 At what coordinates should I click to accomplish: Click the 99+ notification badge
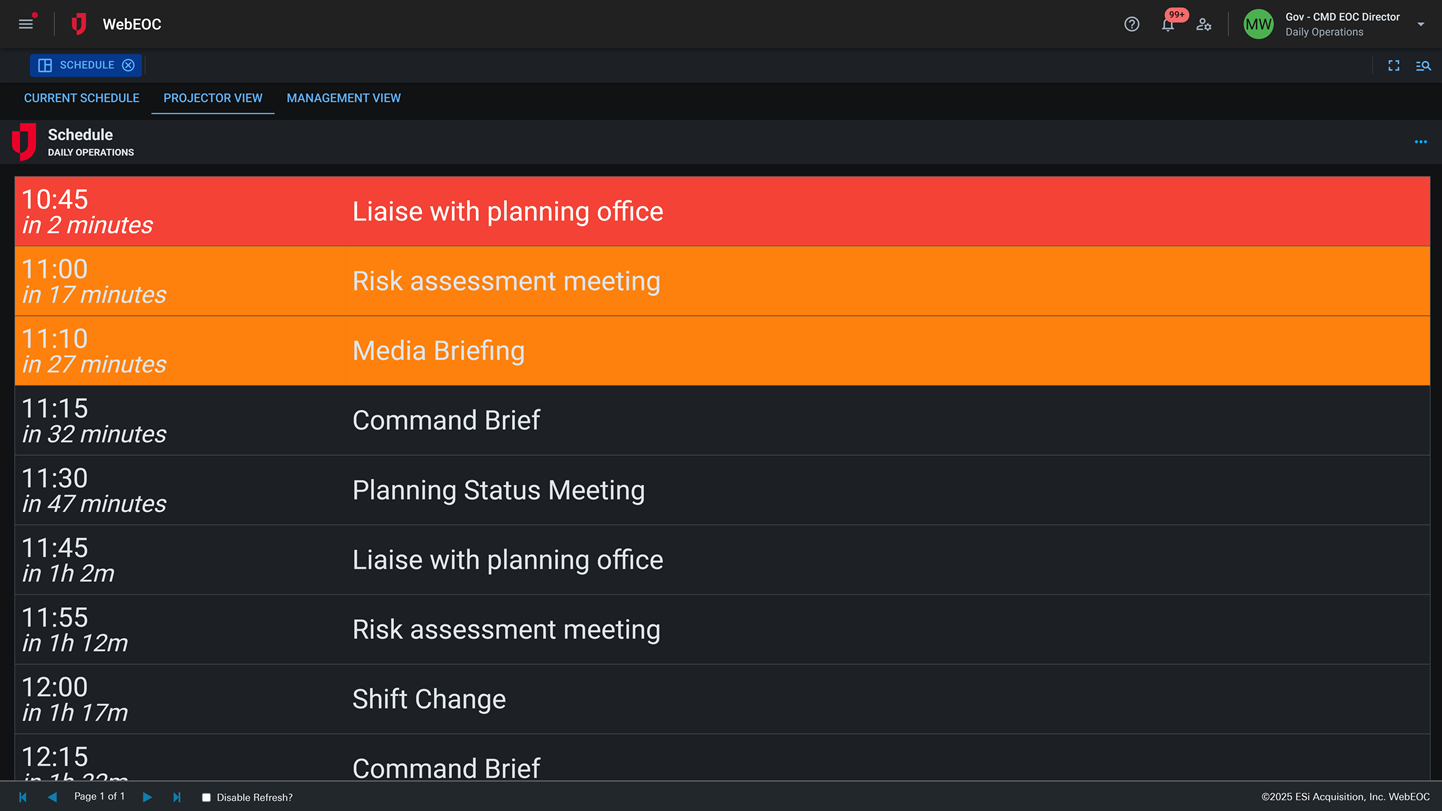click(x=1176, y=15)
